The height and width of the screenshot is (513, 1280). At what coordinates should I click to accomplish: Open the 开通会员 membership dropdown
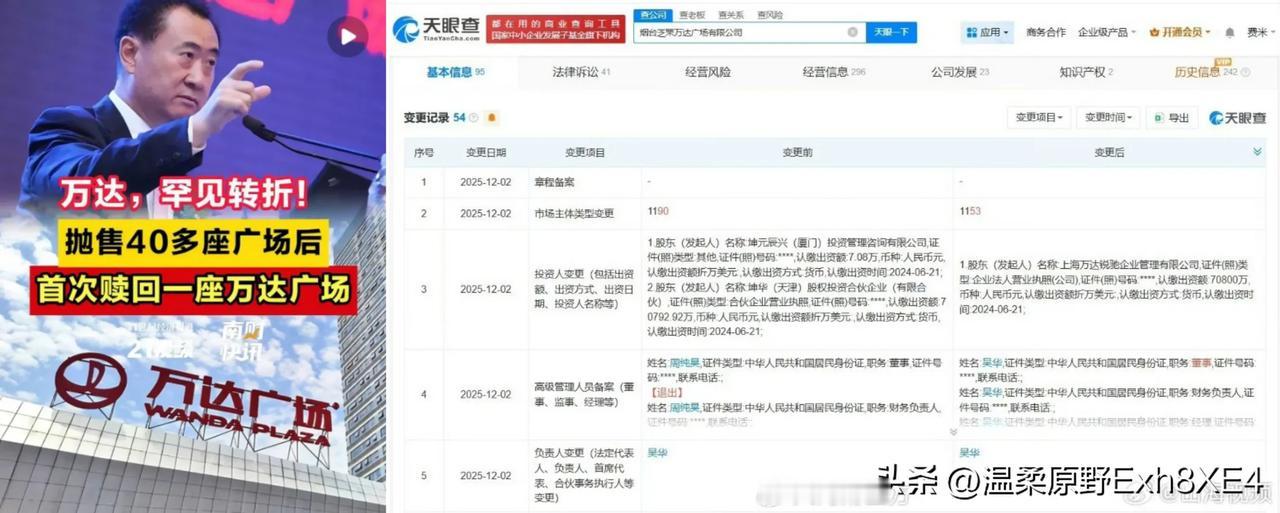click(1179, 32)
